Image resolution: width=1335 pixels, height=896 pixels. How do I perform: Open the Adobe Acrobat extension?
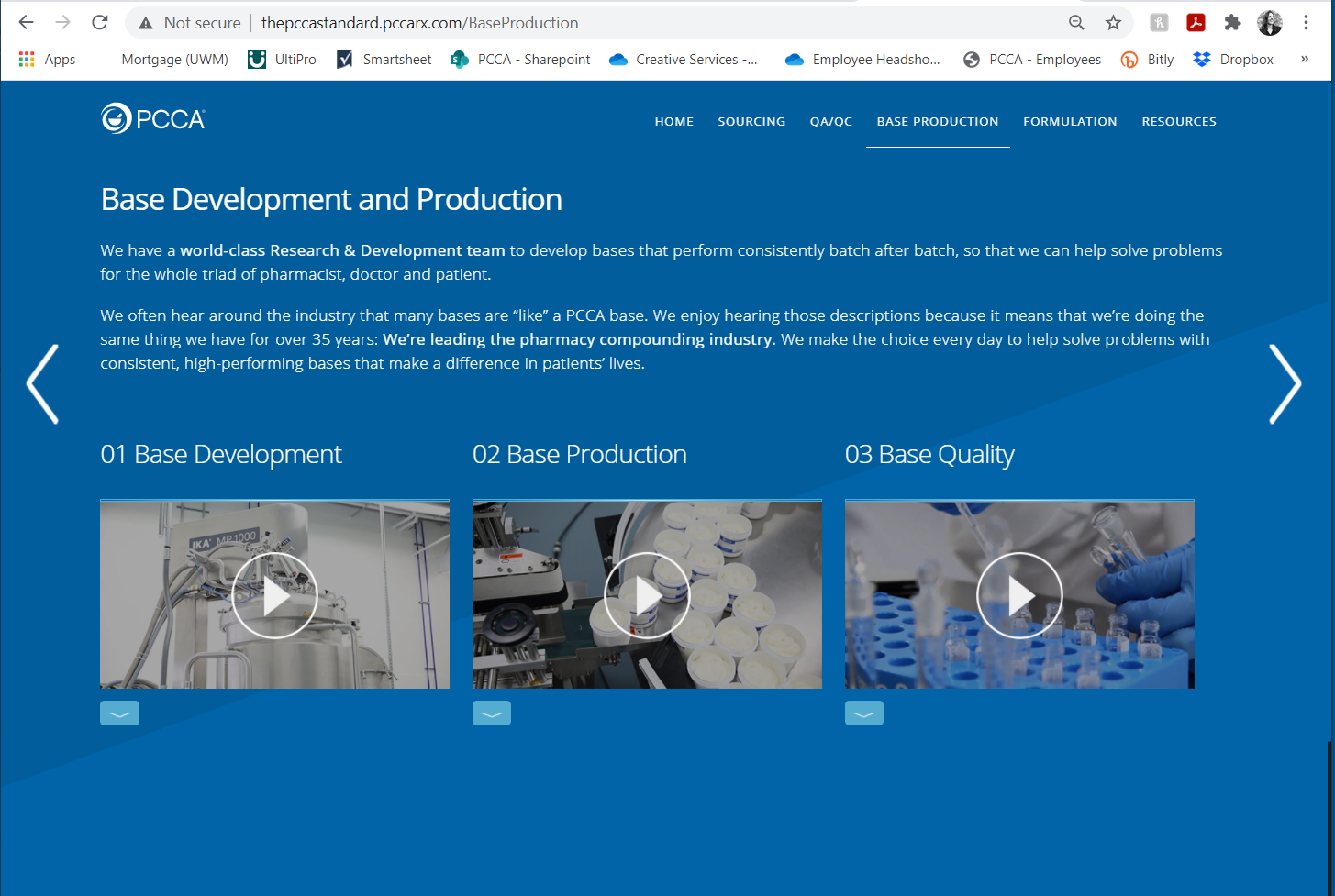coord(1196,23)
